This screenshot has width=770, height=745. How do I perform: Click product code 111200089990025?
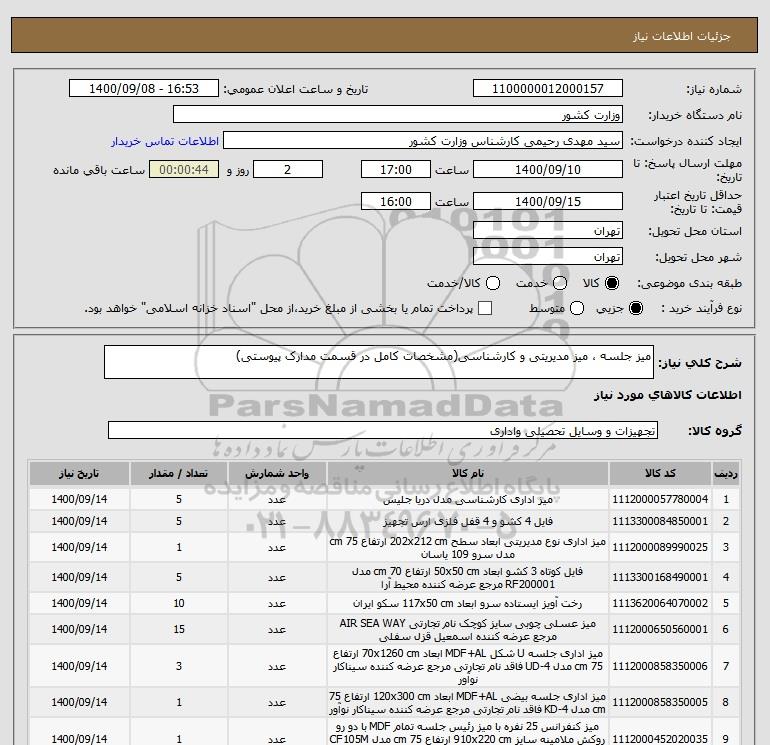point(660,547)
